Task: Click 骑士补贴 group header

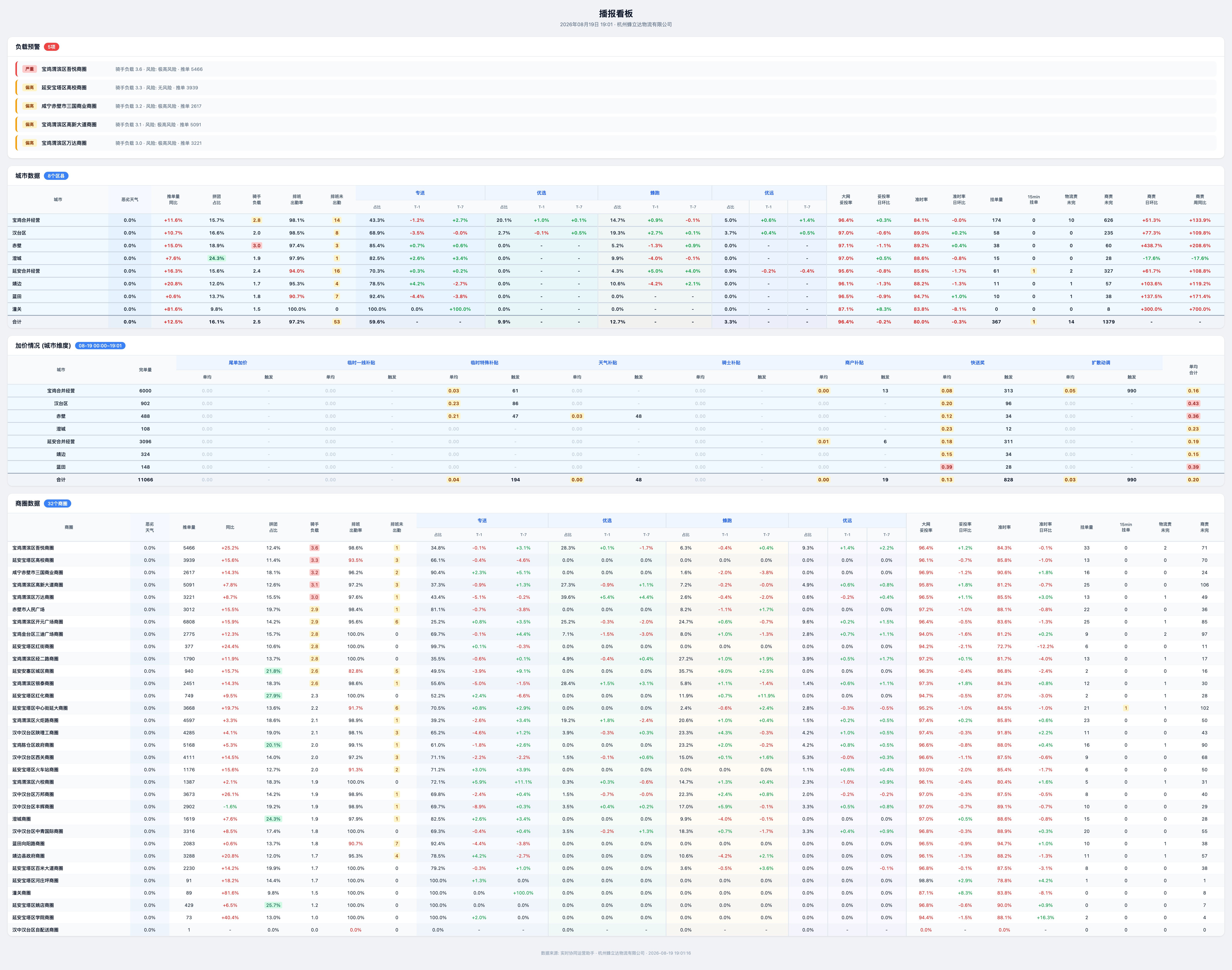Action: pyautogui.click(x=731, y=363)
